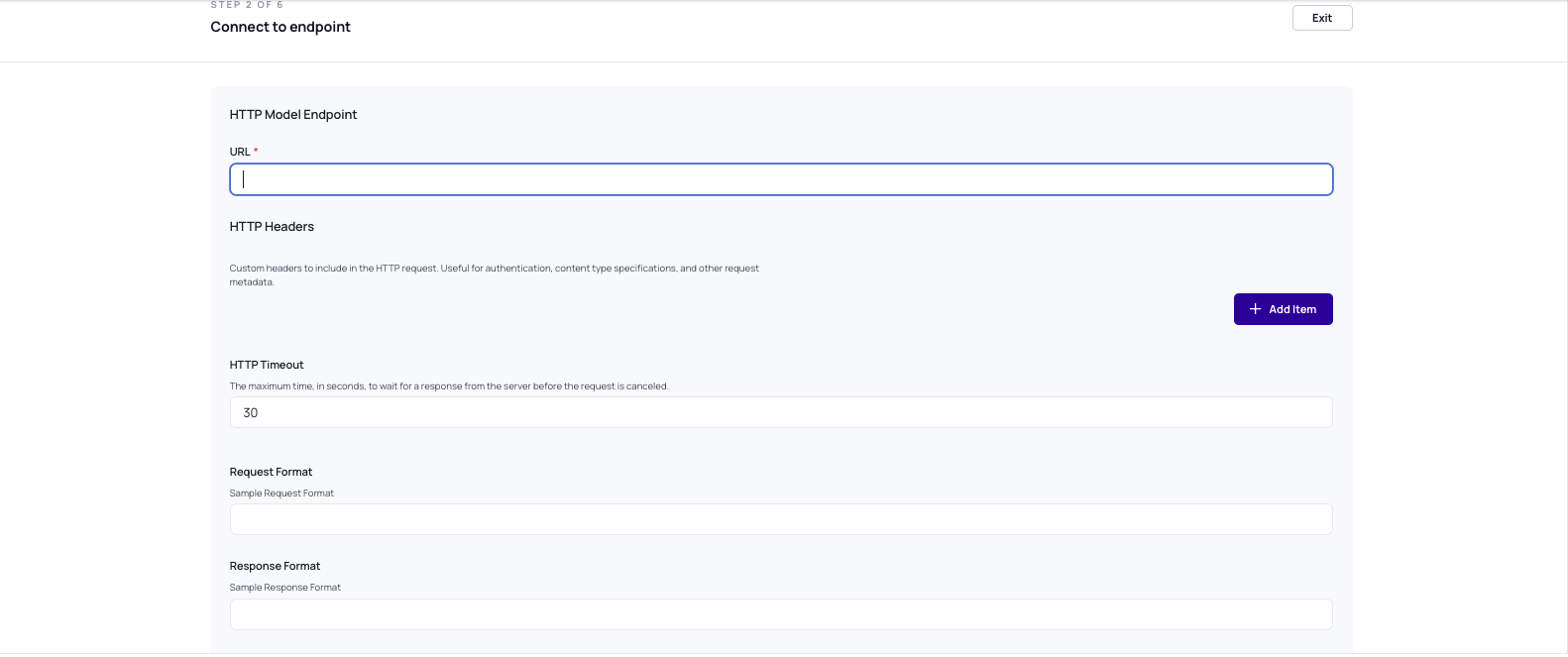Click the "HTTP Model Endpoint" heading
Image resolution: width=1568 pixels, height=657 pixels.
[293, 115]
